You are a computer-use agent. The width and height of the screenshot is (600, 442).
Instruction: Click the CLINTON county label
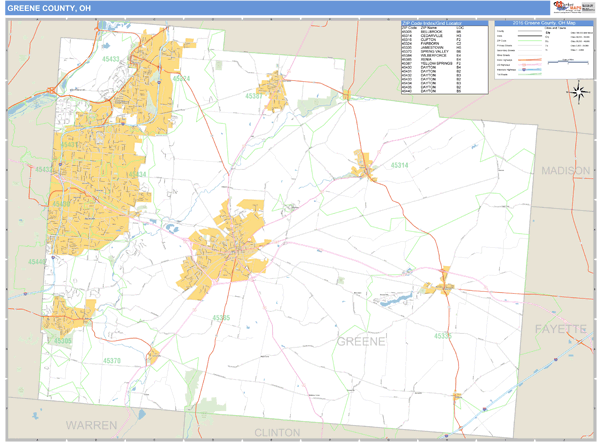coord(278,432)
